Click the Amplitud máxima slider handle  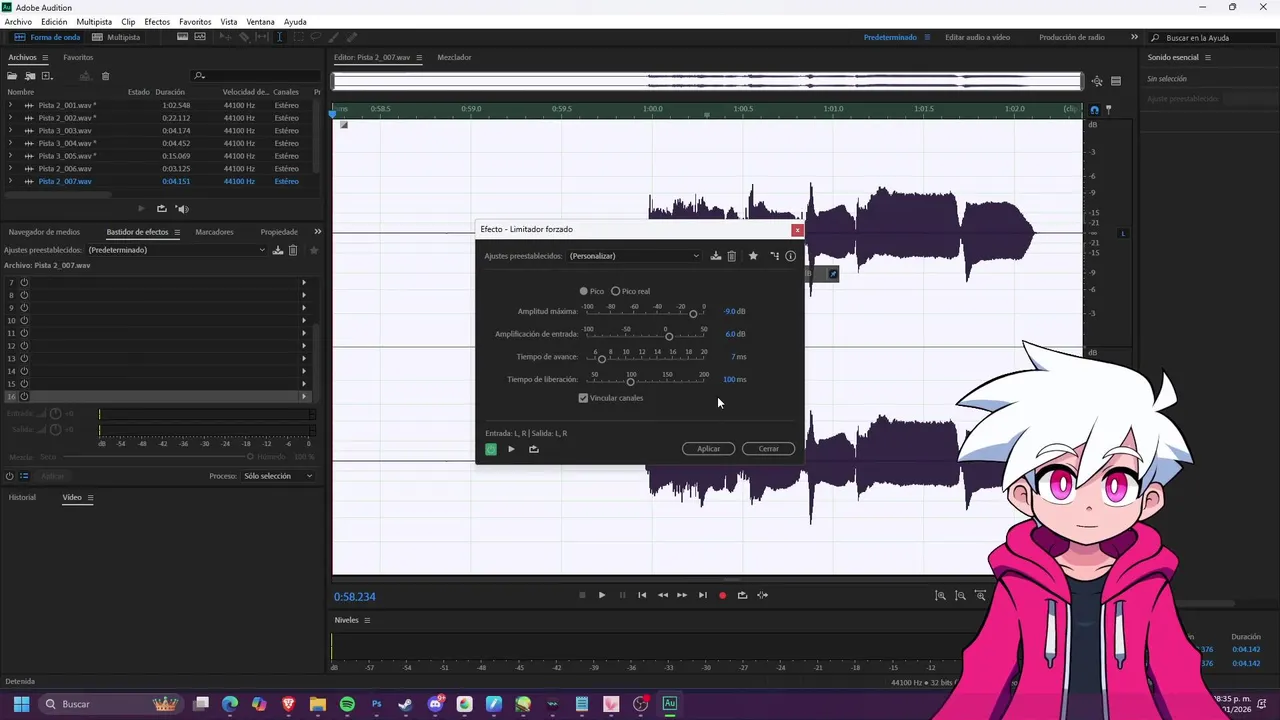pyautogui.click(x=693, y=314)
